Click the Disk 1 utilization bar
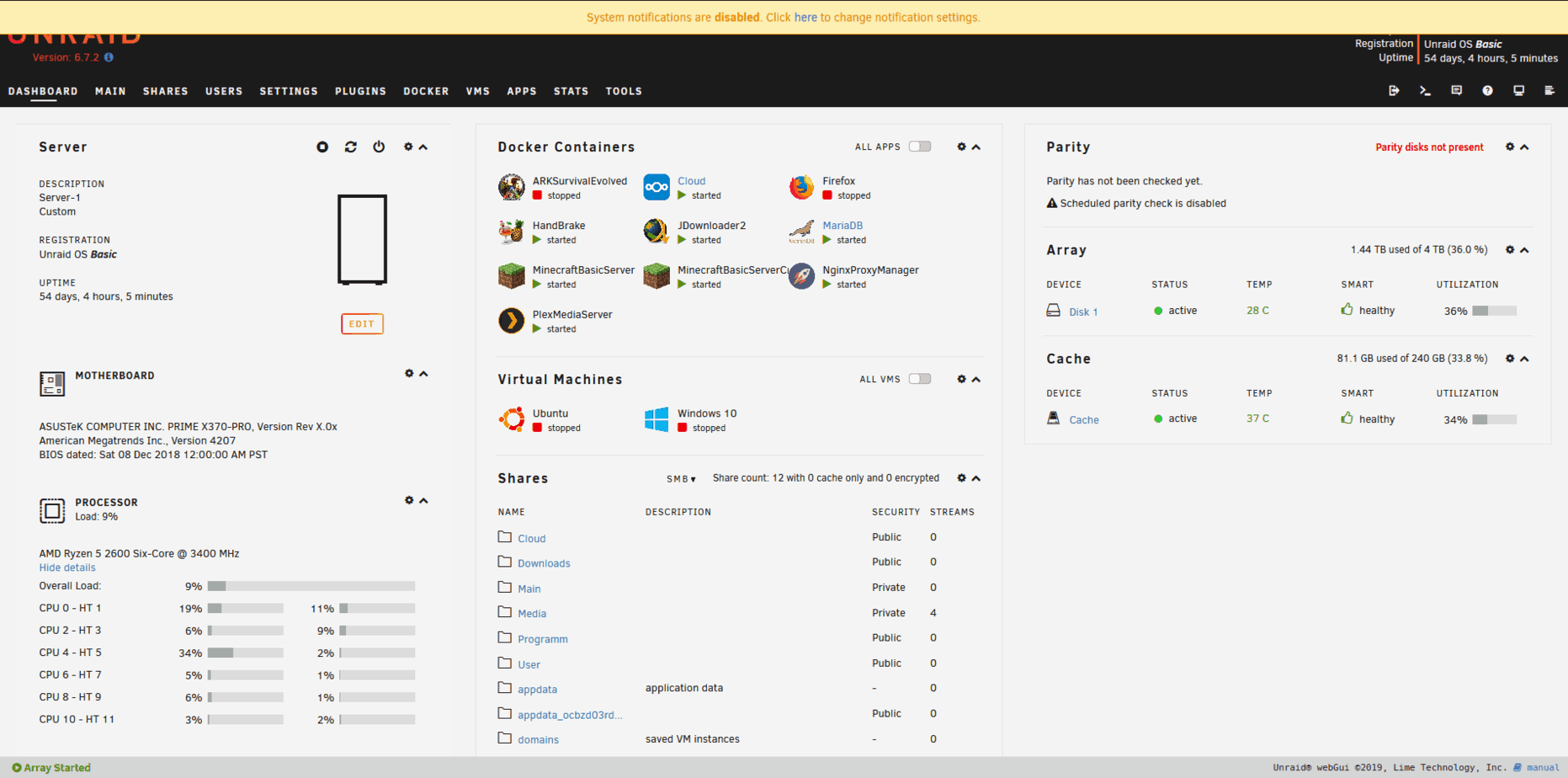The height and width of the screenshot is (778, 1568). pos(1494,311)
